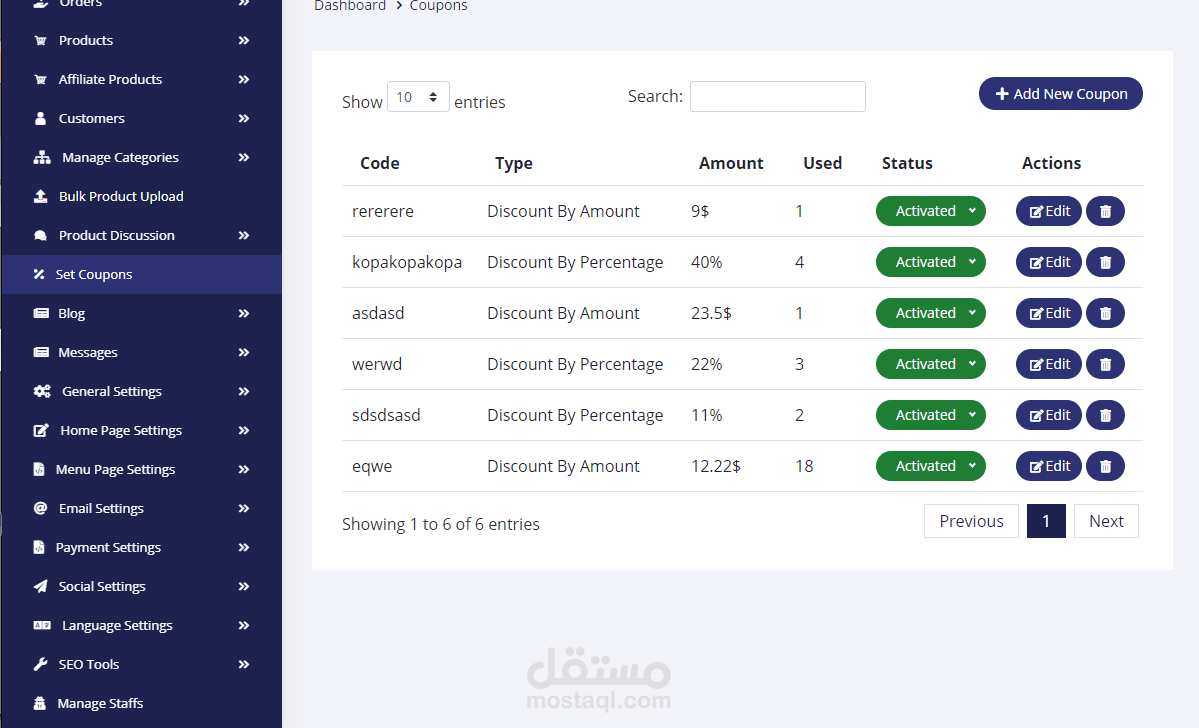The width and height of the screenshot is (1199, 728).
Task: Delete the rererere coupon using trash icon
Action: point(1105,211)
